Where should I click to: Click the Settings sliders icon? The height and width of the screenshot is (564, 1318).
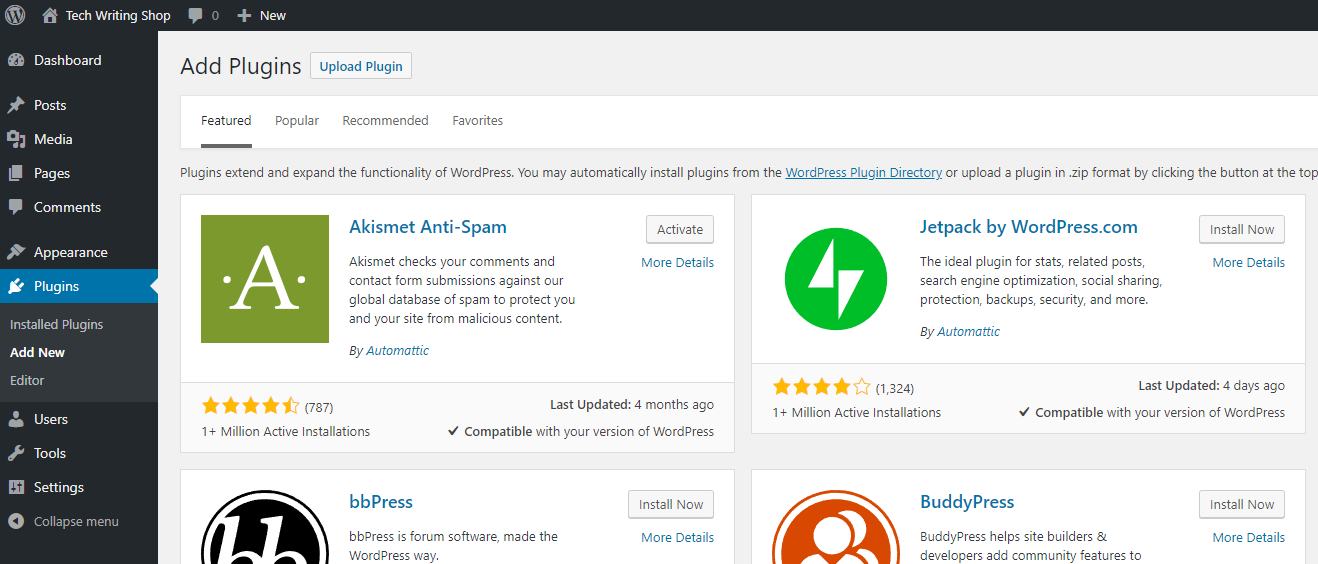[16, 487]
